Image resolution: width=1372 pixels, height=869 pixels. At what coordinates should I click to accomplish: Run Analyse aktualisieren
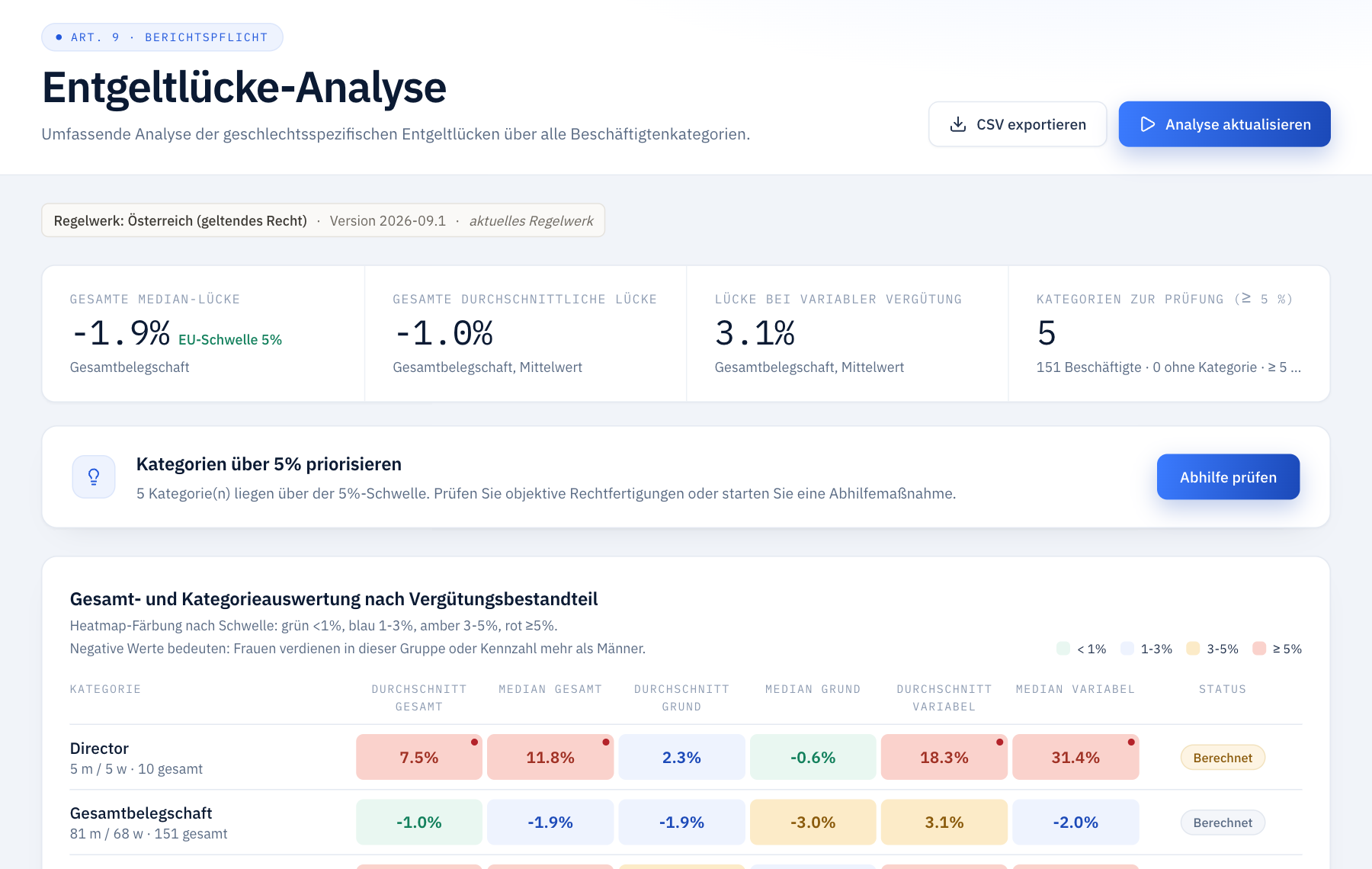click(x=1224, y=124)
